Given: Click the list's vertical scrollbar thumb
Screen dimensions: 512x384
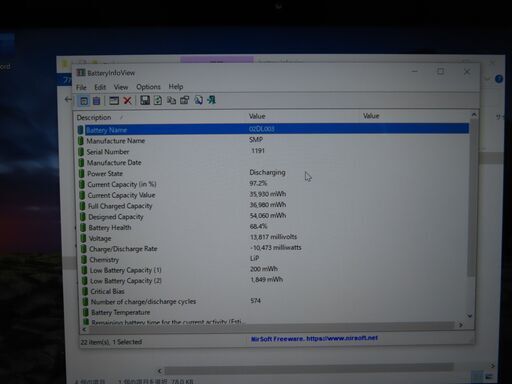Looking at the screenshot, I should coord(471,198).
